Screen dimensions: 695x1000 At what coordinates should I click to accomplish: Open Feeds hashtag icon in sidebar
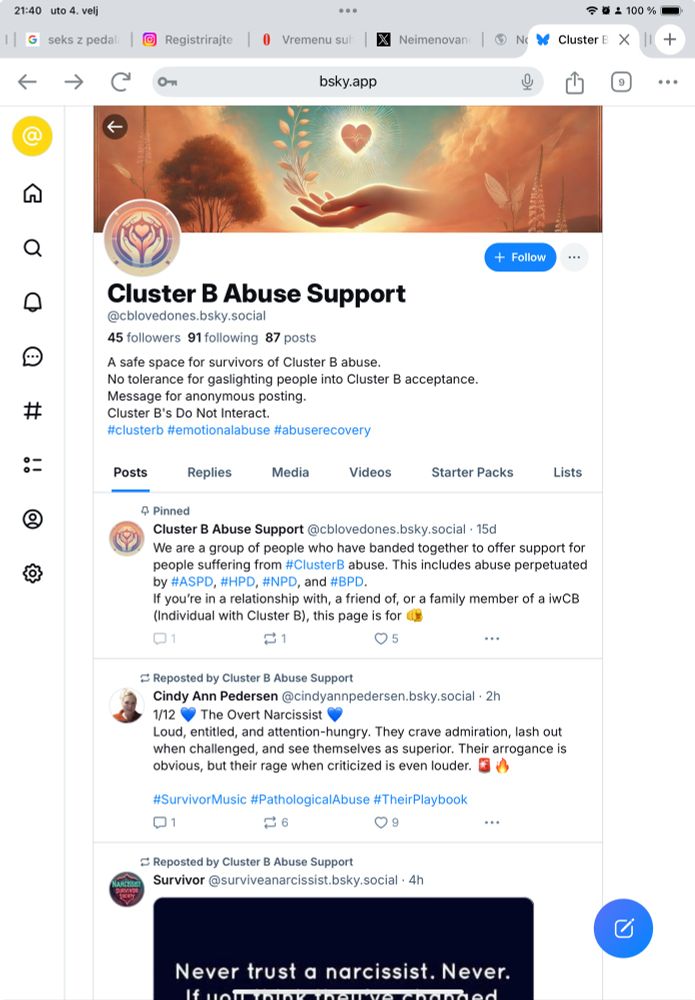pos(33,410)
